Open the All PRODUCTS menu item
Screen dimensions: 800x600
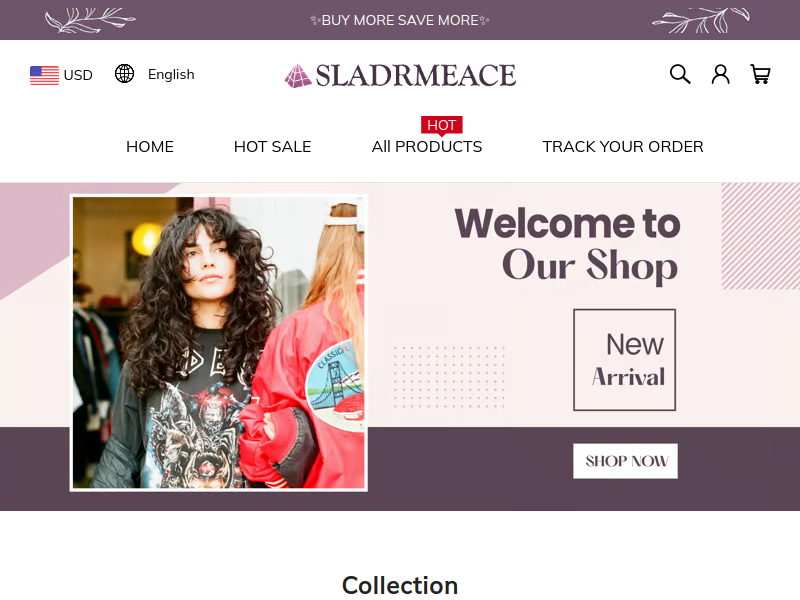(x=427, y=147)
